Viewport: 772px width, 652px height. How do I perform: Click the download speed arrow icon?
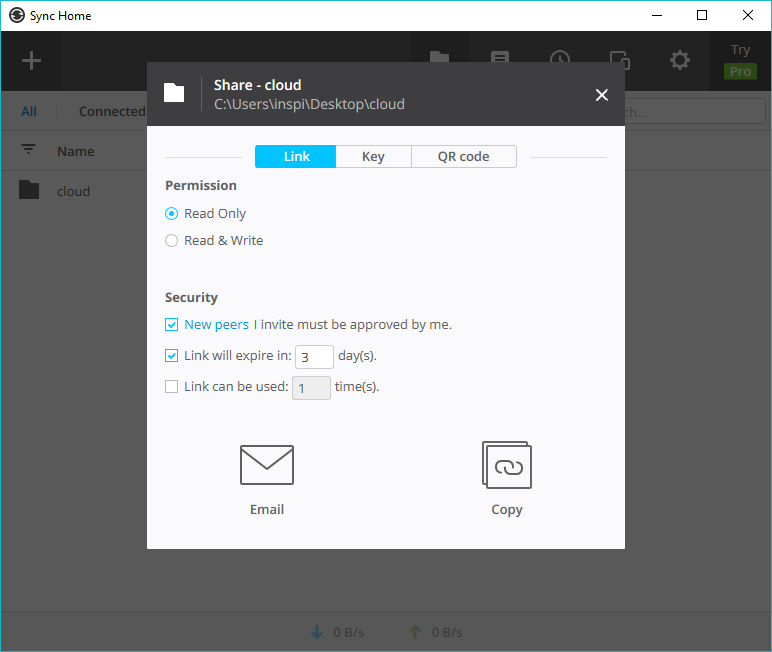(x=317, y=632)
